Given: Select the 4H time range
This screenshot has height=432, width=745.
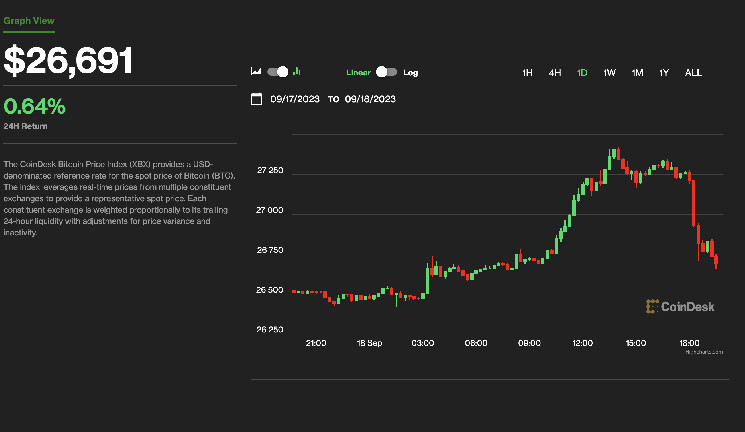Looking at the screenshot, I should (x=554, y=72).
